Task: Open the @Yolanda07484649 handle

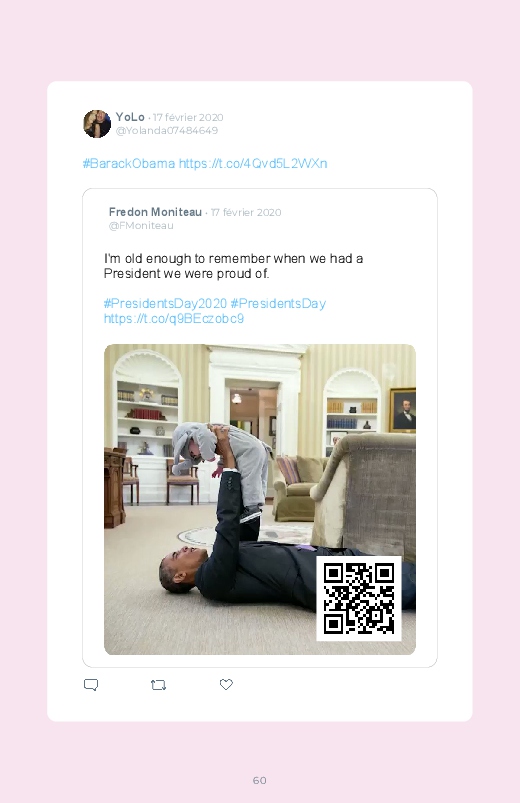Action: (x=167, y=131)
